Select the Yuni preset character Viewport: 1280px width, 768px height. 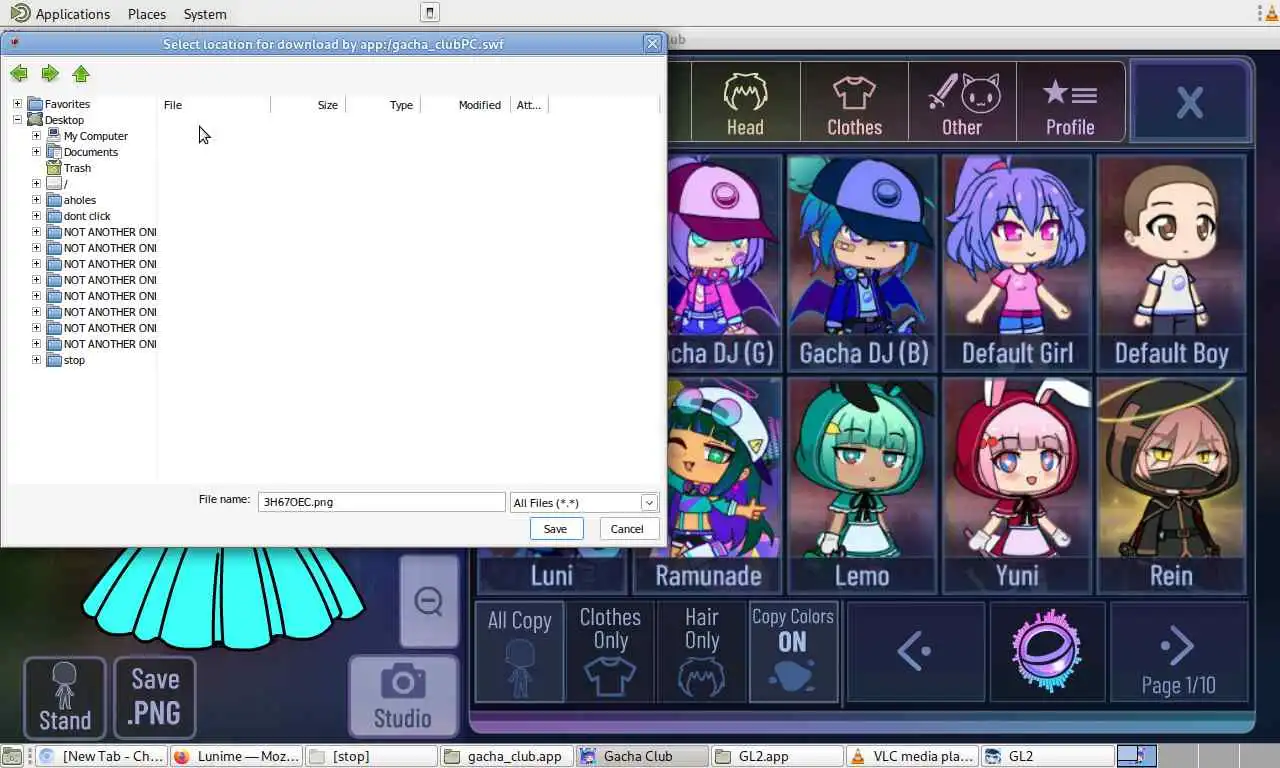1017,486
